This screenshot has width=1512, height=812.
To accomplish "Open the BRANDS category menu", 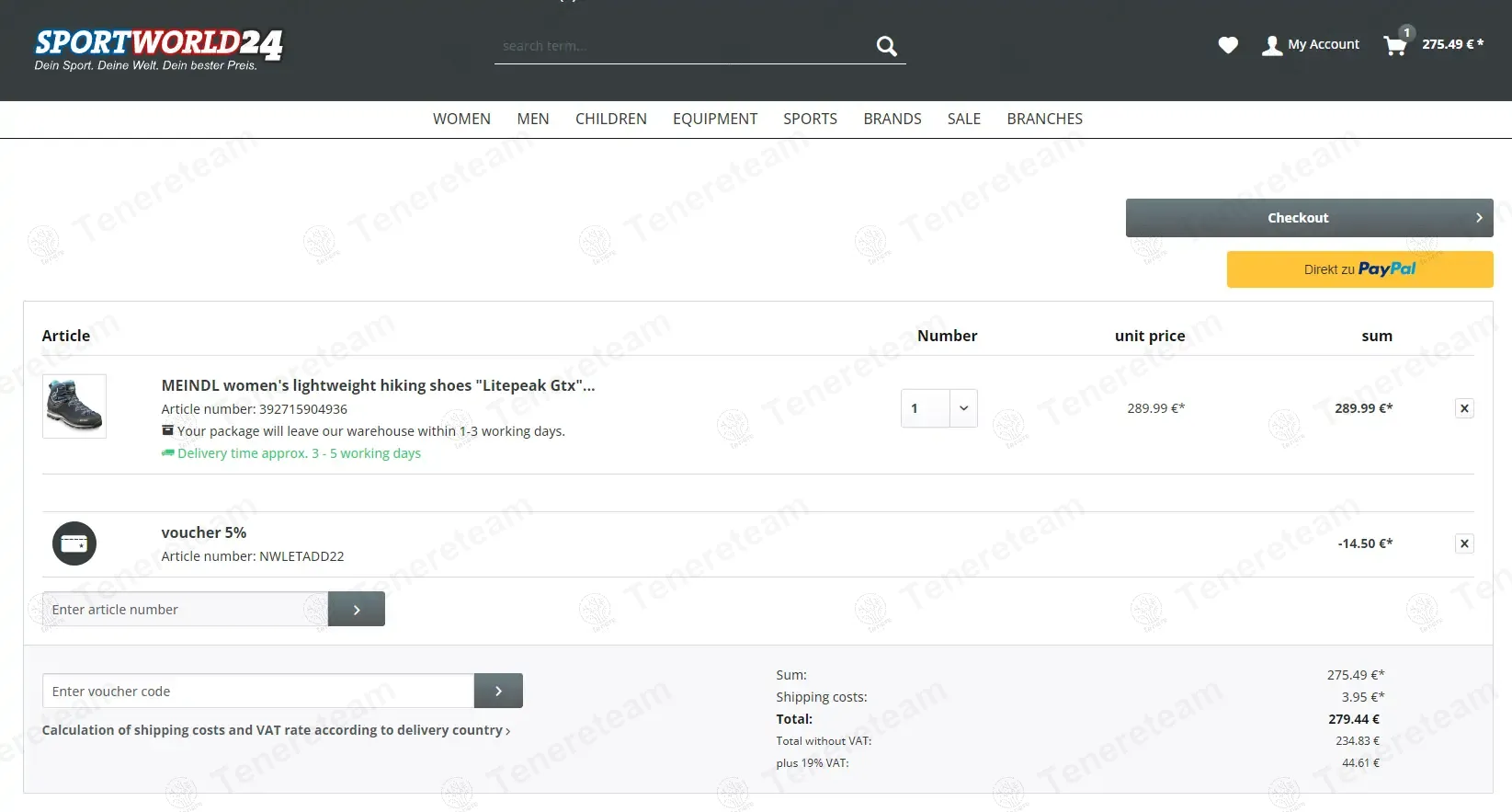I will (892, 119).
